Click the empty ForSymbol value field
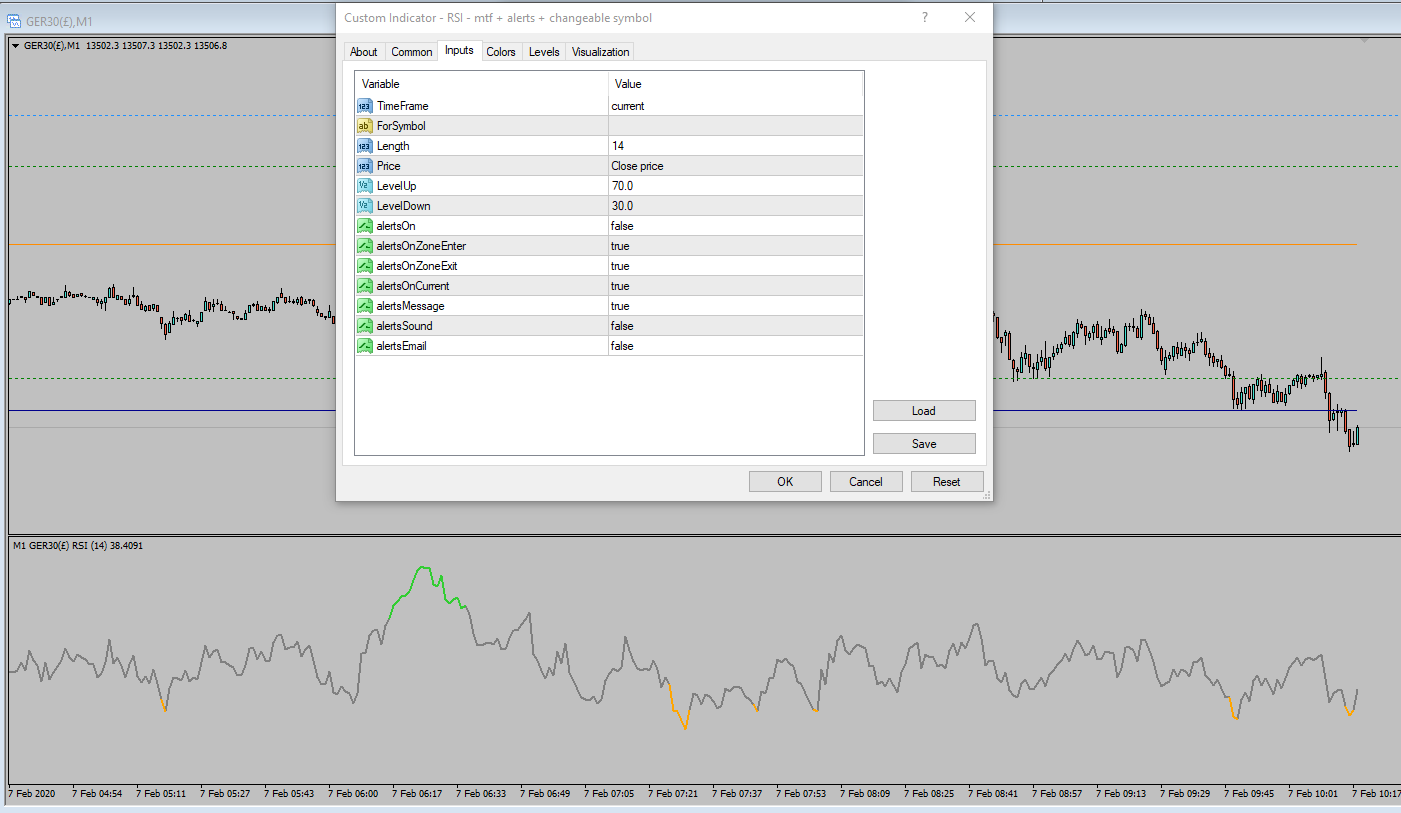Viewport: 1401px width, 813px height. [736, 126]
